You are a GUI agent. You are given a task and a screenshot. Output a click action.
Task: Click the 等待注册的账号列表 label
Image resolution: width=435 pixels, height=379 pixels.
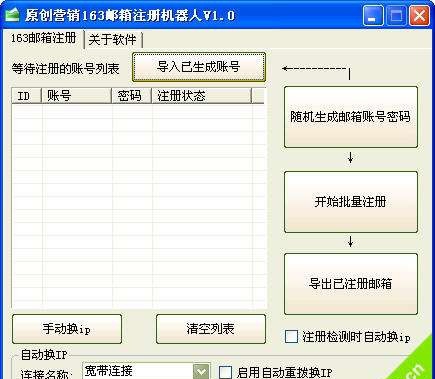click(x=65, y=69)
